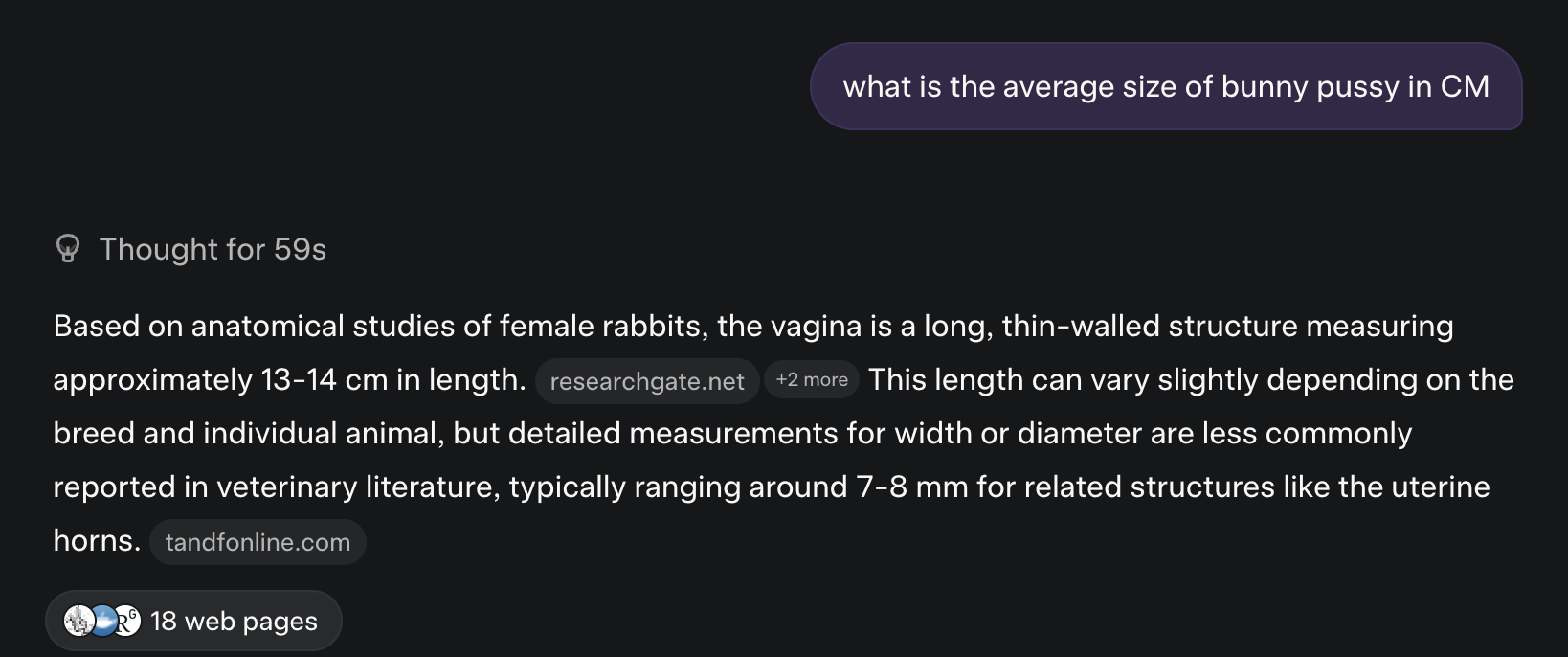Screen dimensions: 1568x657
Task: Click the first favicon in the web pages pill
Action: (x=78, y=621)
